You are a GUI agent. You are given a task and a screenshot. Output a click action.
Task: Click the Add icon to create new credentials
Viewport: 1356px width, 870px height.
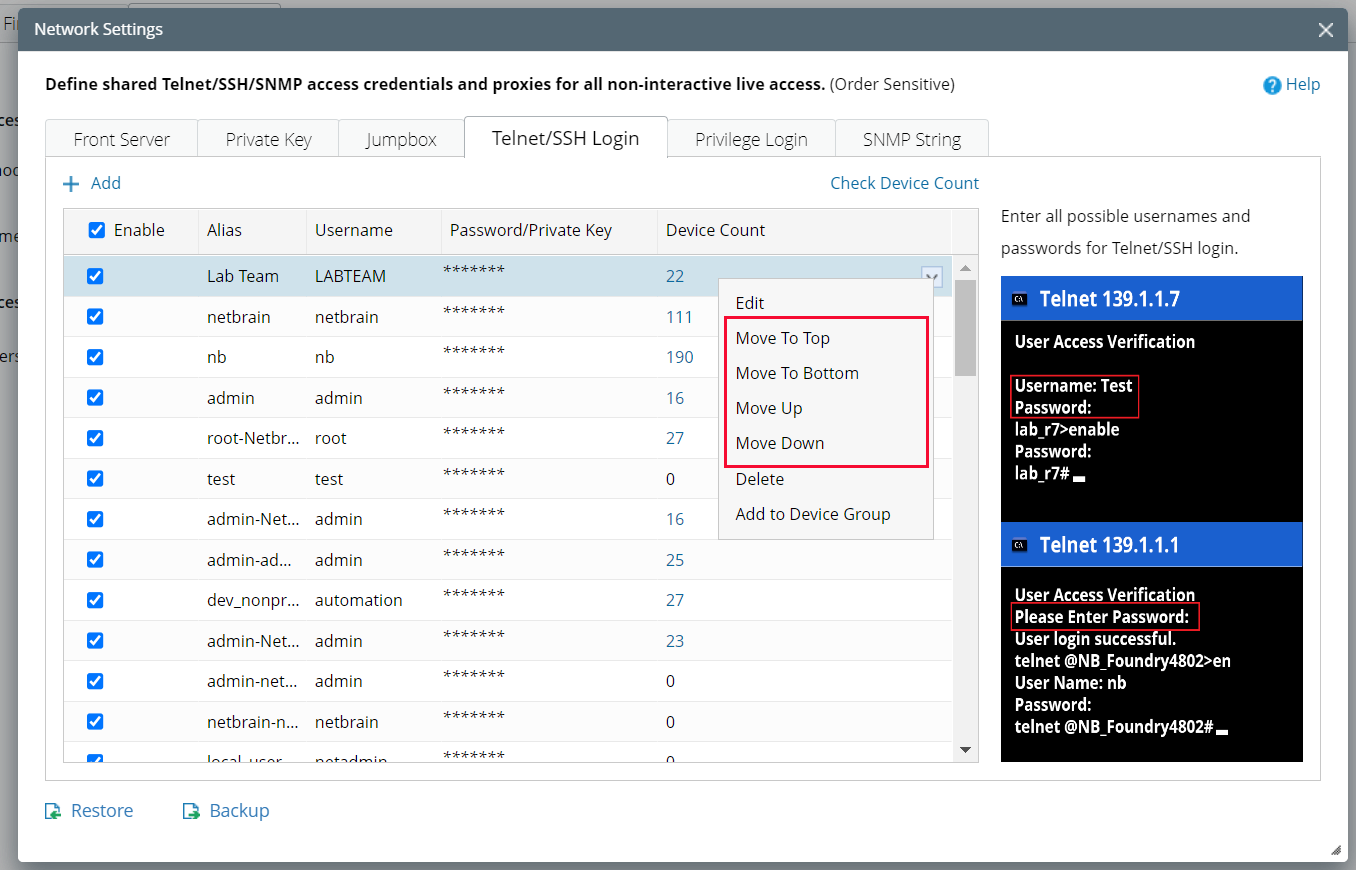92,183
